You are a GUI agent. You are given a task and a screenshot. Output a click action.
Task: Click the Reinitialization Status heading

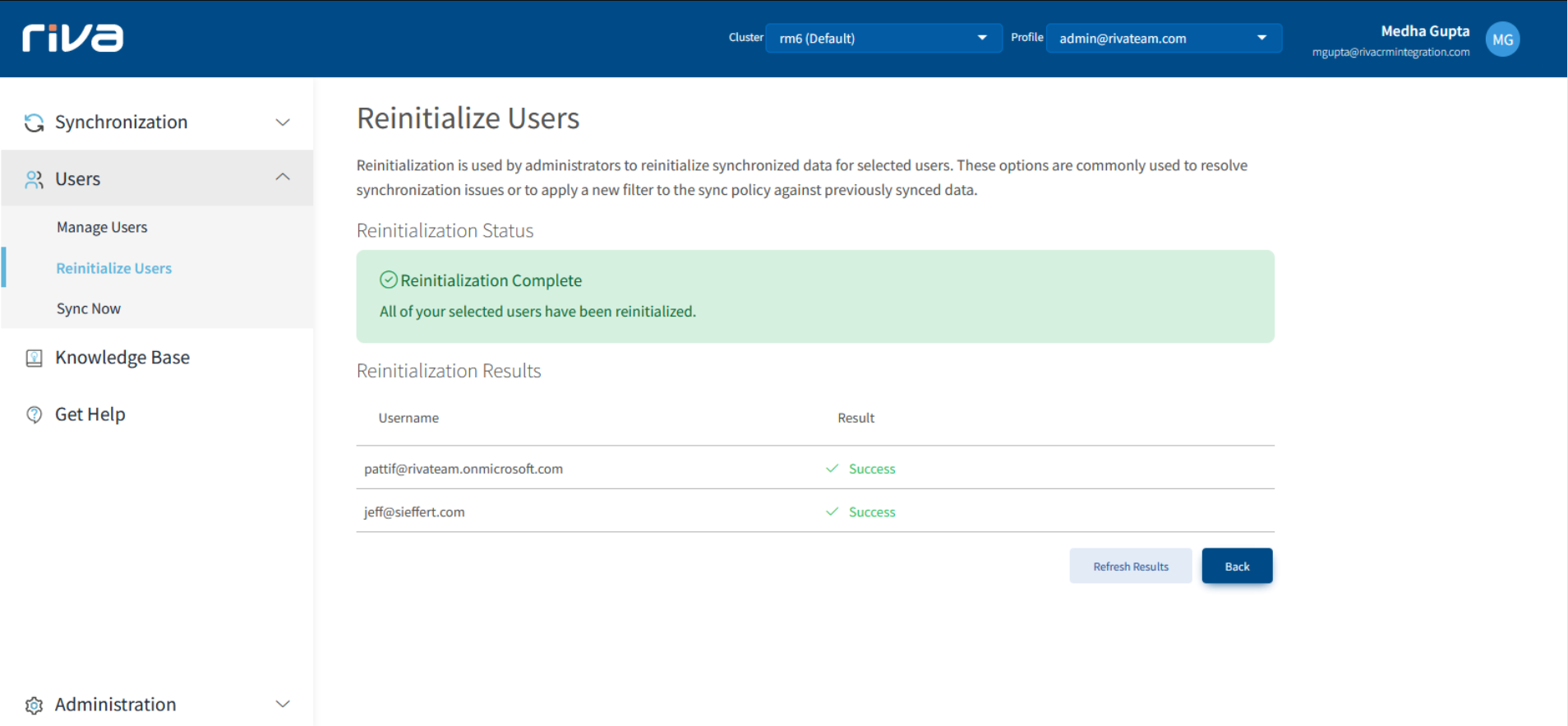click(x=445, y=231)
